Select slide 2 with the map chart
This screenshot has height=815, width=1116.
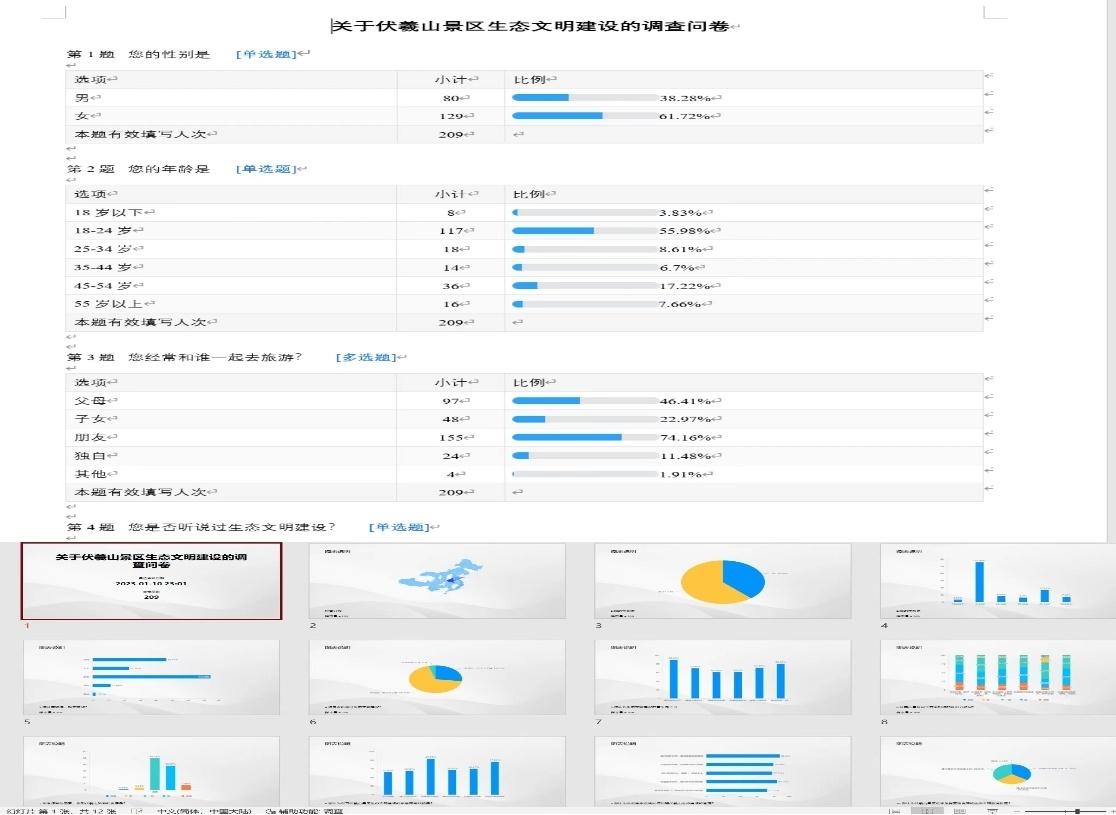coord(437,582)
